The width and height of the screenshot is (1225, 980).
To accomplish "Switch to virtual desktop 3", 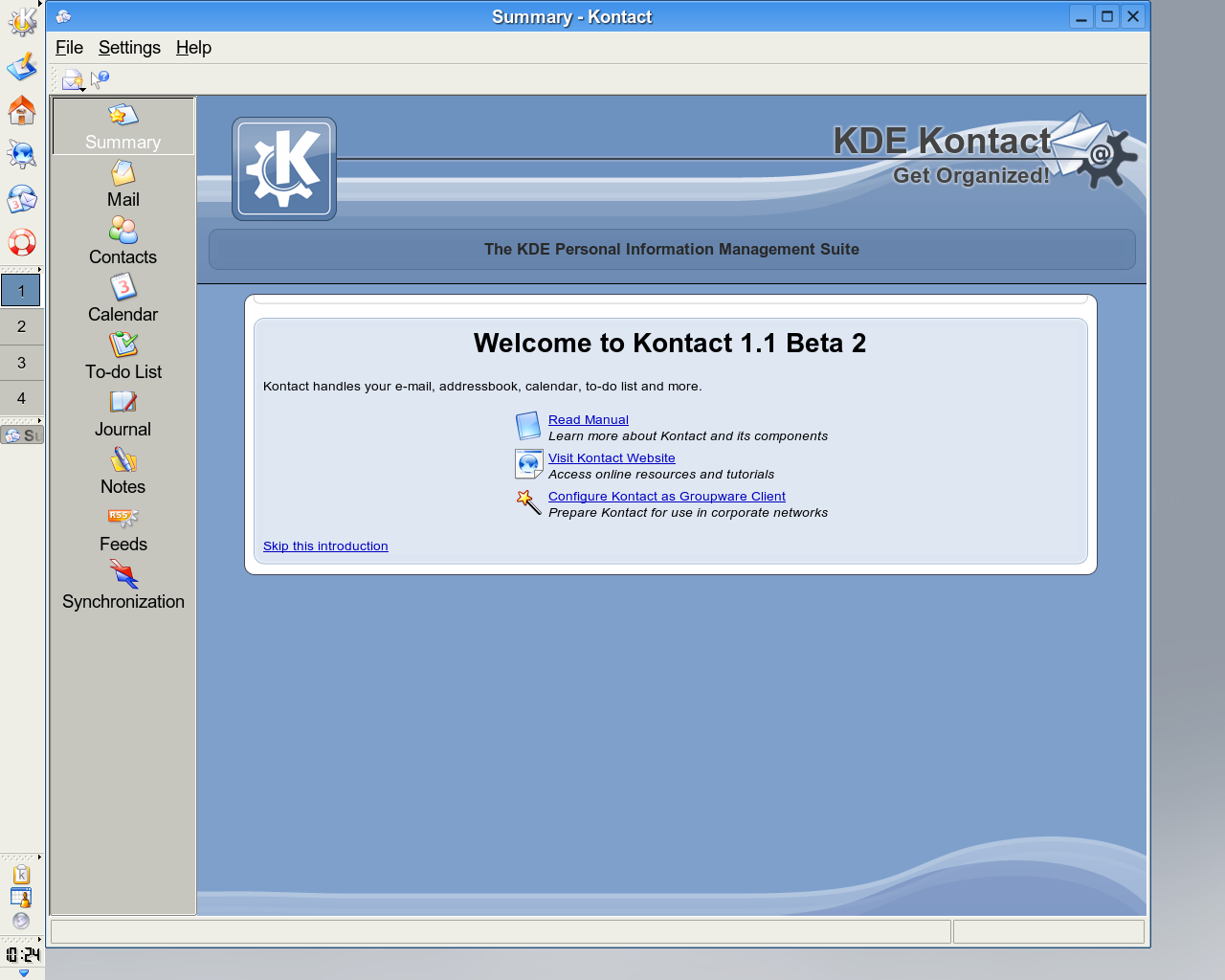I will pyautogui.click(x=21, y=363).
